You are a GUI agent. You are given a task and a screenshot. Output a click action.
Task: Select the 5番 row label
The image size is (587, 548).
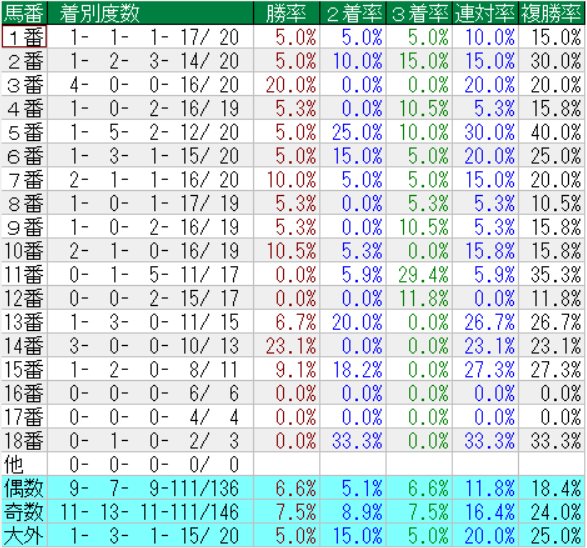[x=24, y=132]
